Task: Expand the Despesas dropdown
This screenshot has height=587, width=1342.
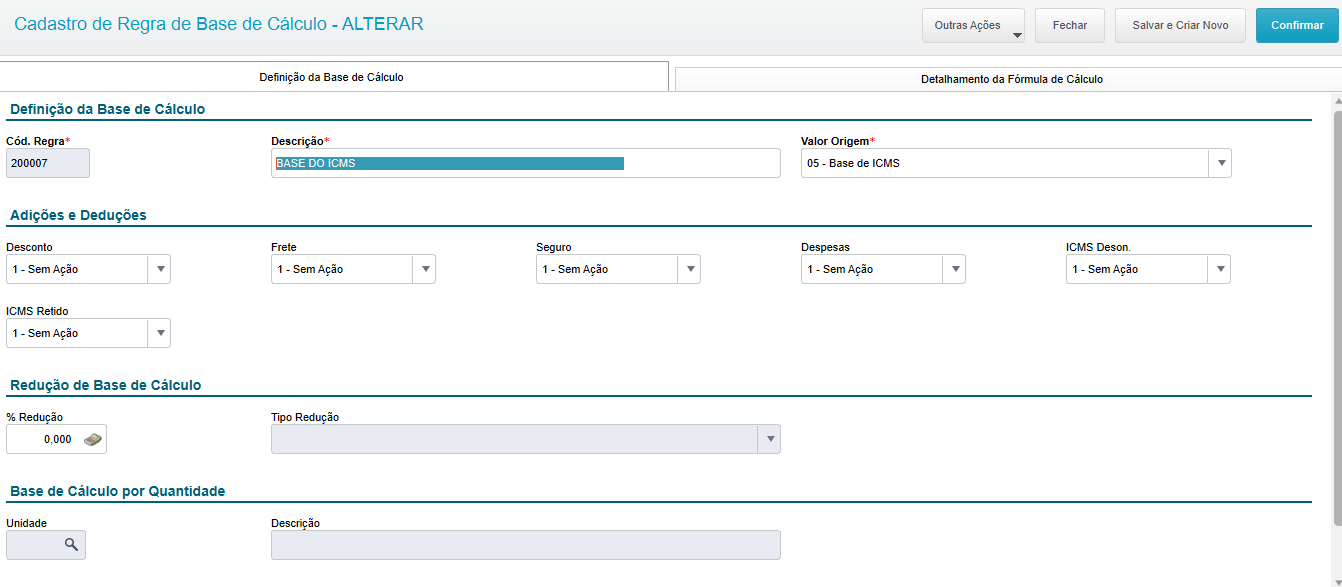Action: [x=954, y=269]
